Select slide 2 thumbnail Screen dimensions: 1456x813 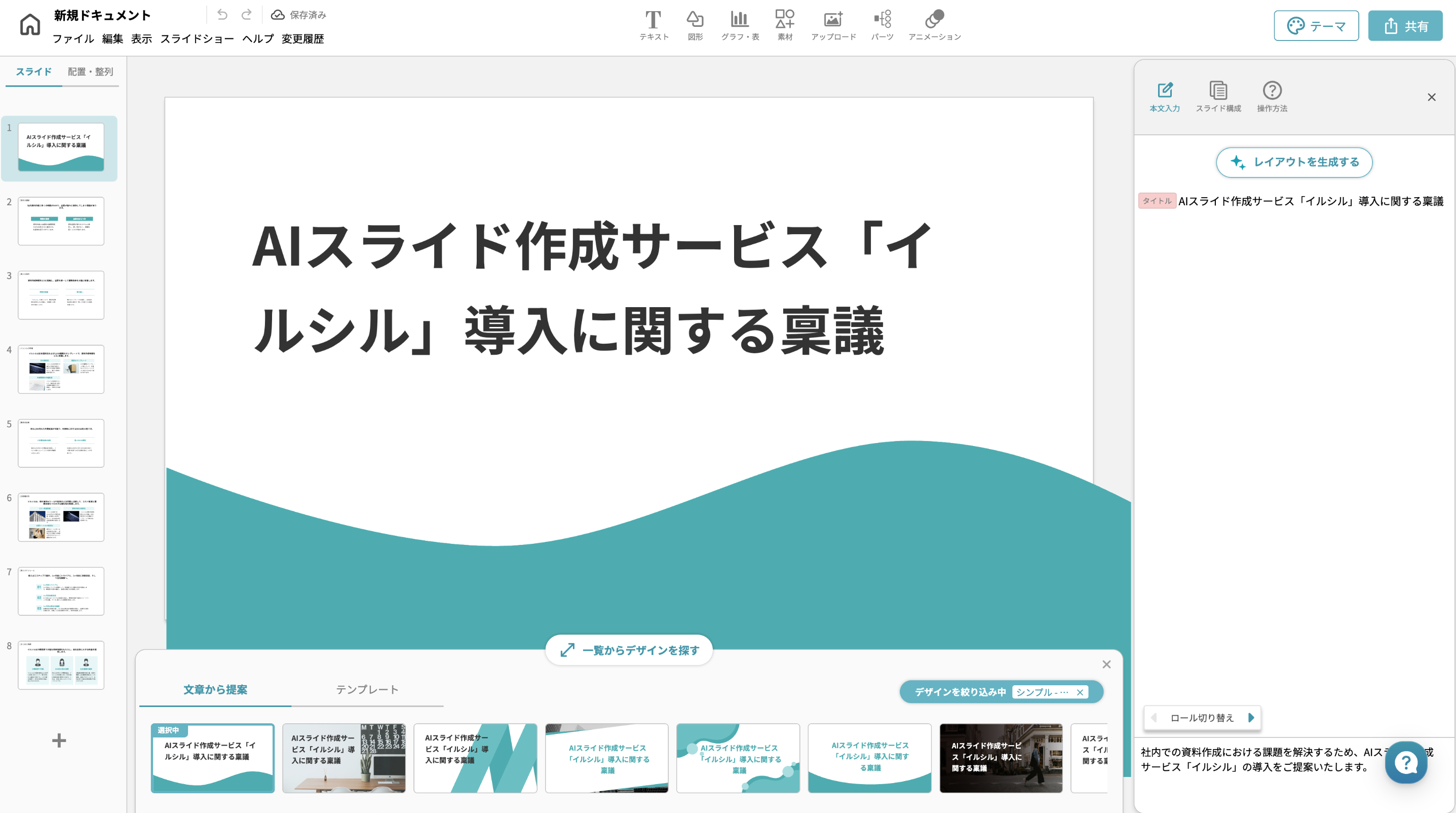point(61,221)
